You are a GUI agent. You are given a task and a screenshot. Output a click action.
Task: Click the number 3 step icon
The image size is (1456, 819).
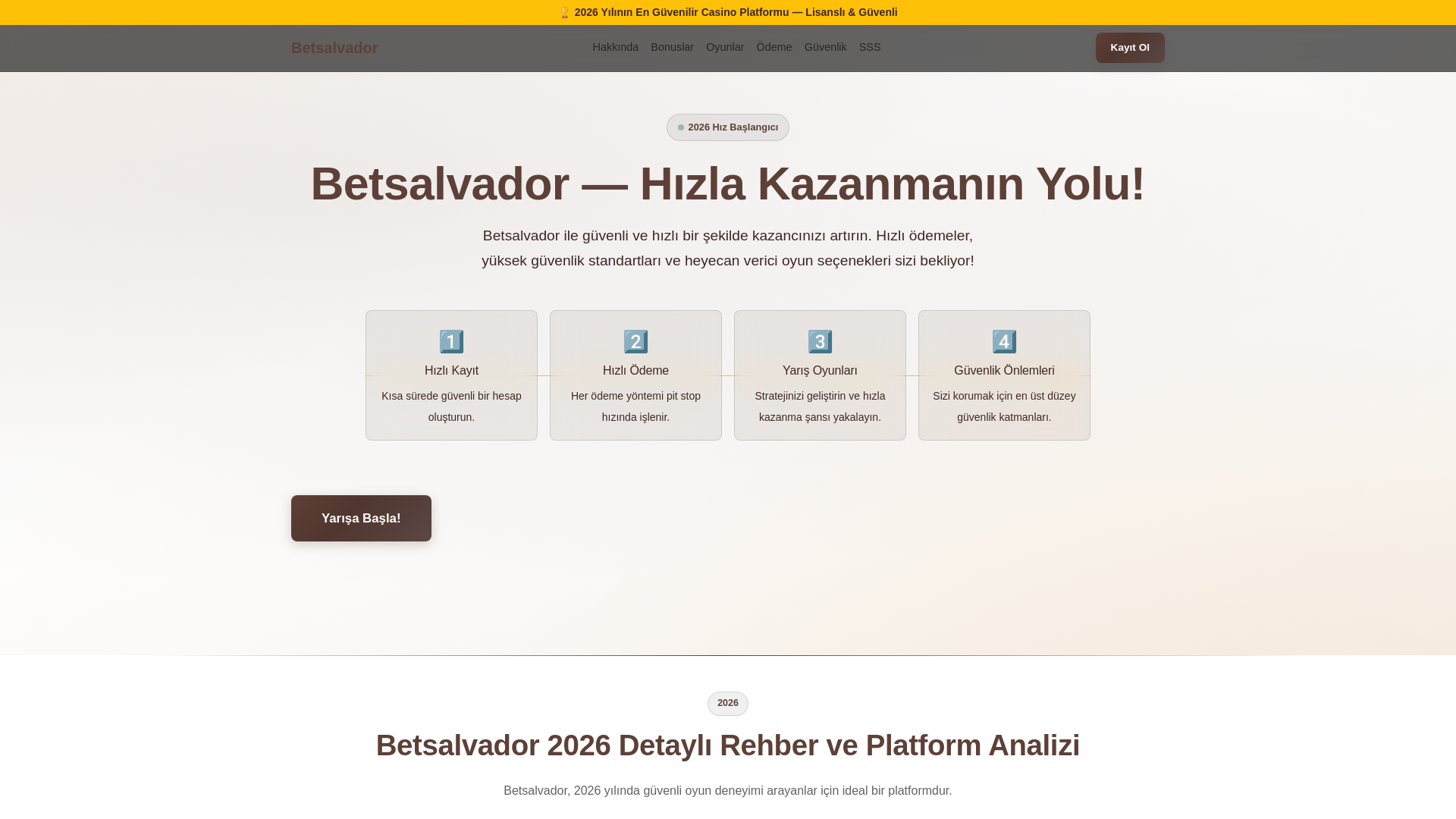point(820,342)
